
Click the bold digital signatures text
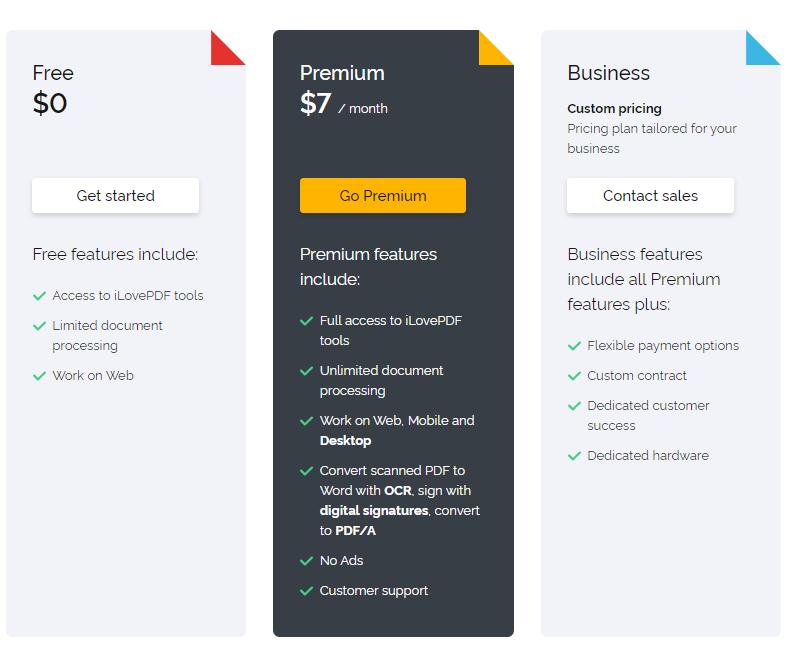tap(373, 511)
